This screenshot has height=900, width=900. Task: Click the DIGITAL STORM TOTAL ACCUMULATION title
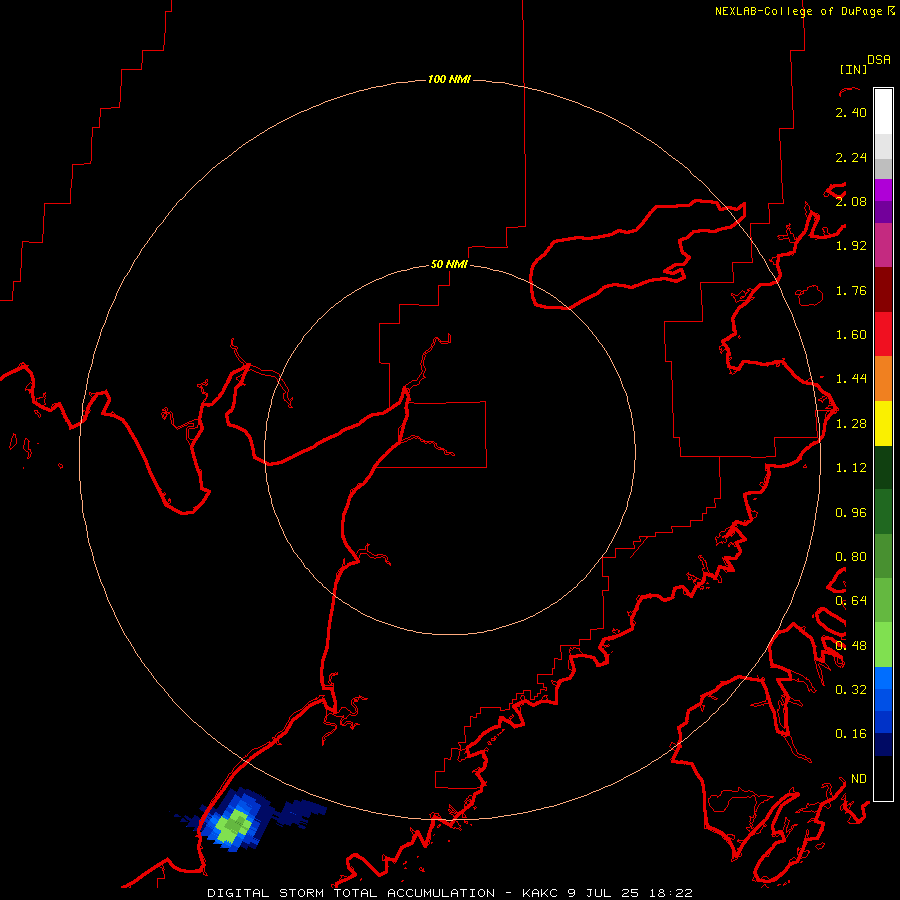click(351, 893)
